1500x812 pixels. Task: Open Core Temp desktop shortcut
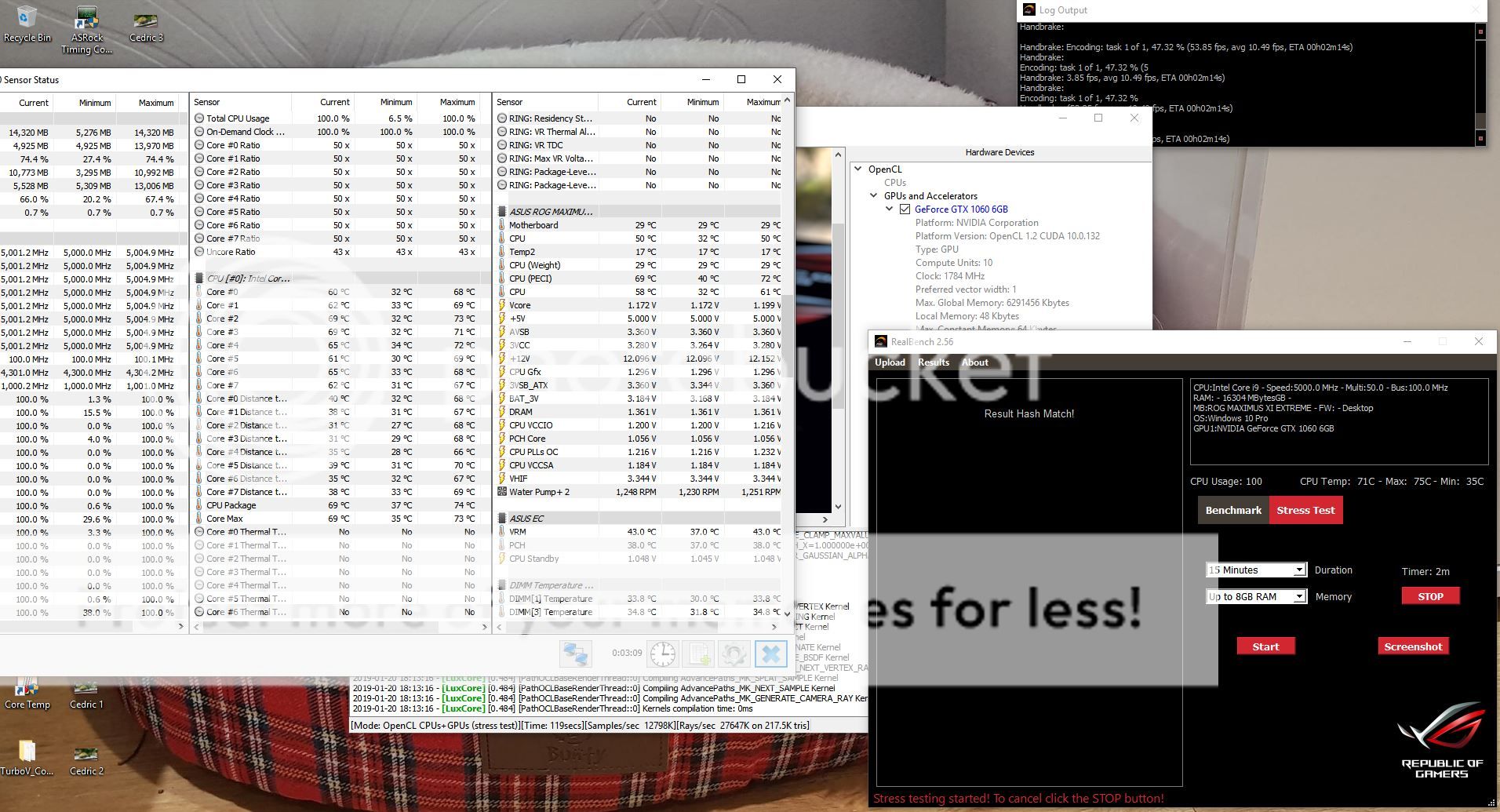(27, 693)
